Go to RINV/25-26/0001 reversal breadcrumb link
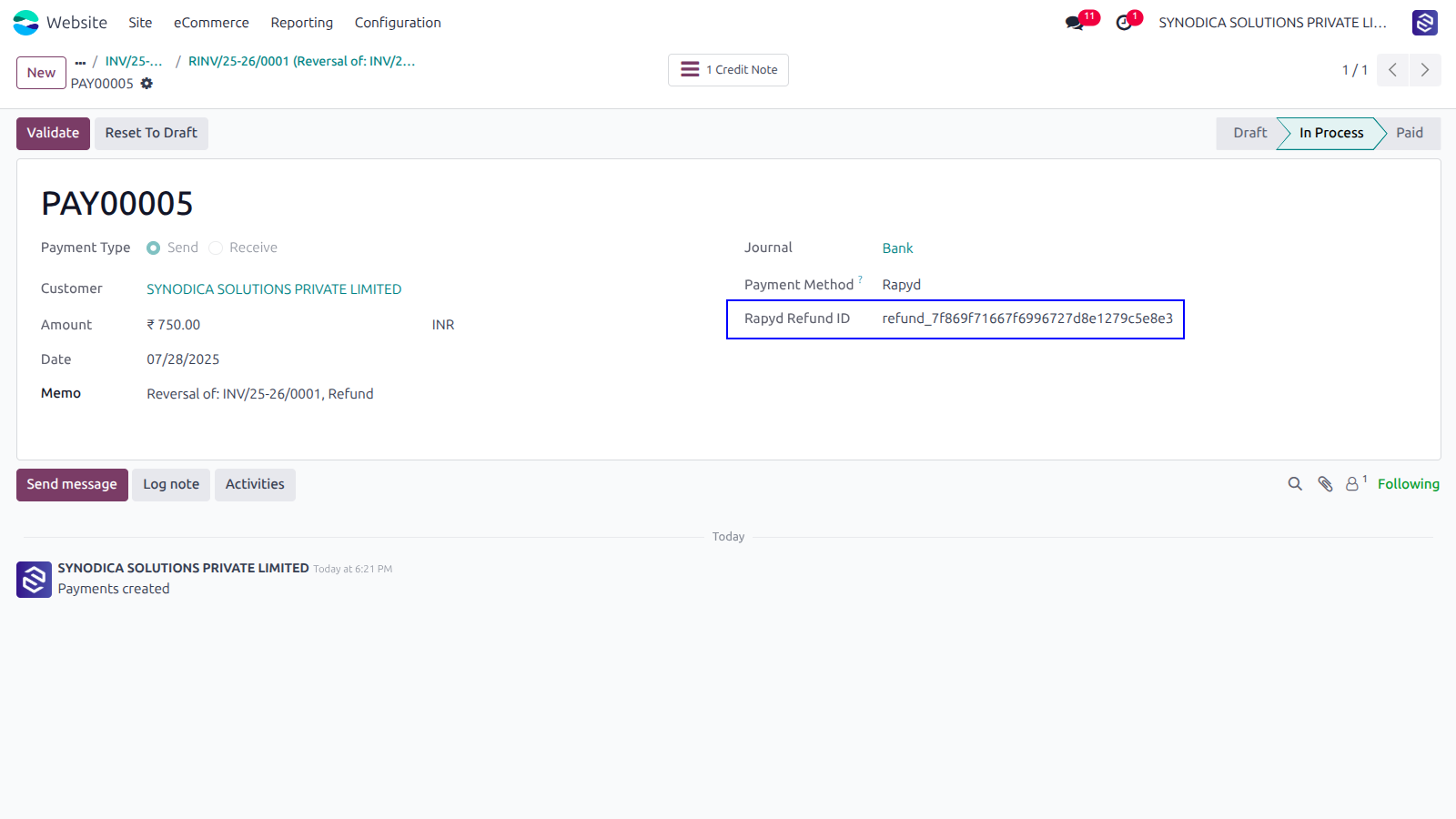Image resolution: width=1456 pixels, height=819 pixels. [301, 62]
